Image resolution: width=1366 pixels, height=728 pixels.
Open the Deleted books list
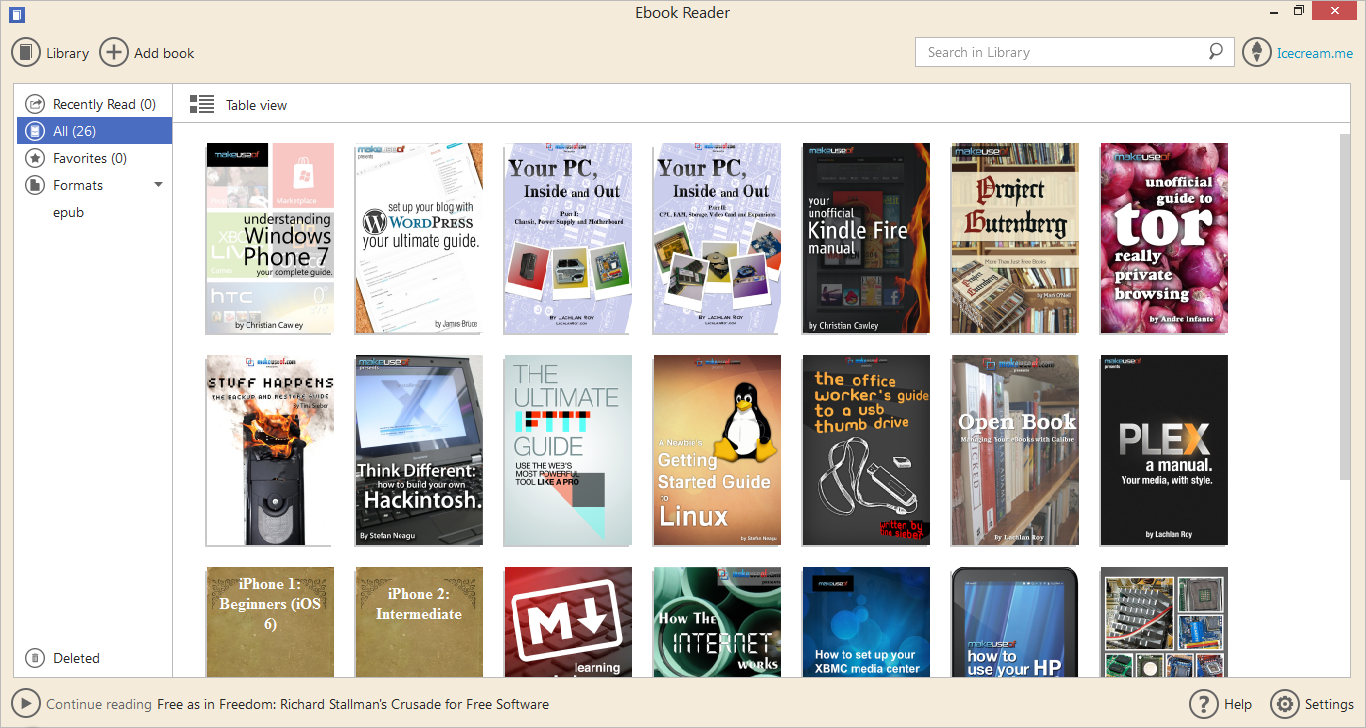76,658
